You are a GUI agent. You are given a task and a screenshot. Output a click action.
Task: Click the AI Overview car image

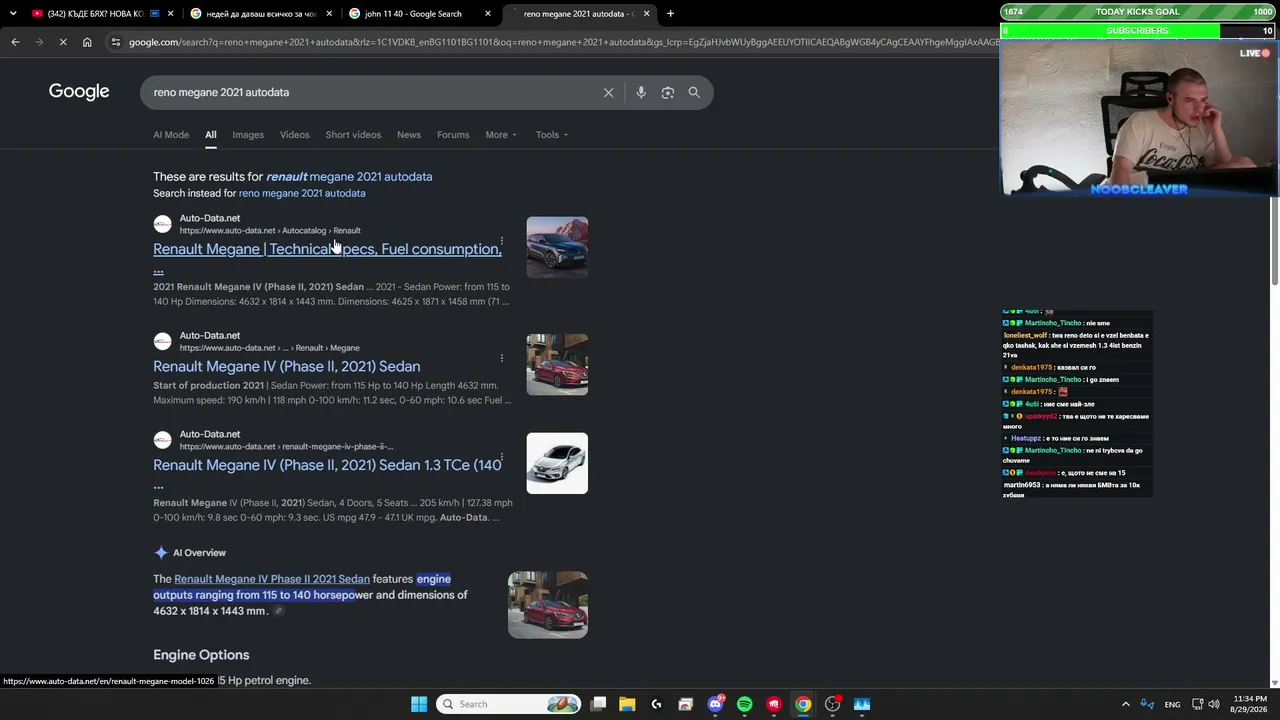coord(548,605)
